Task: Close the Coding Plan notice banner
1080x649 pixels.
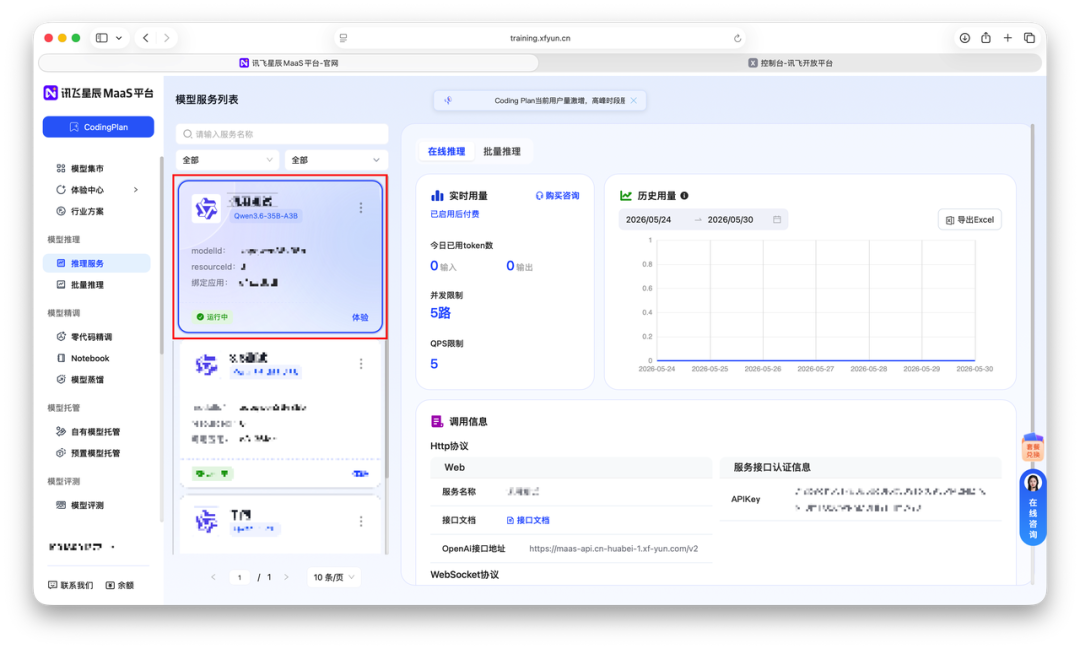Action: pyautogui.click(x=634, y=101)
